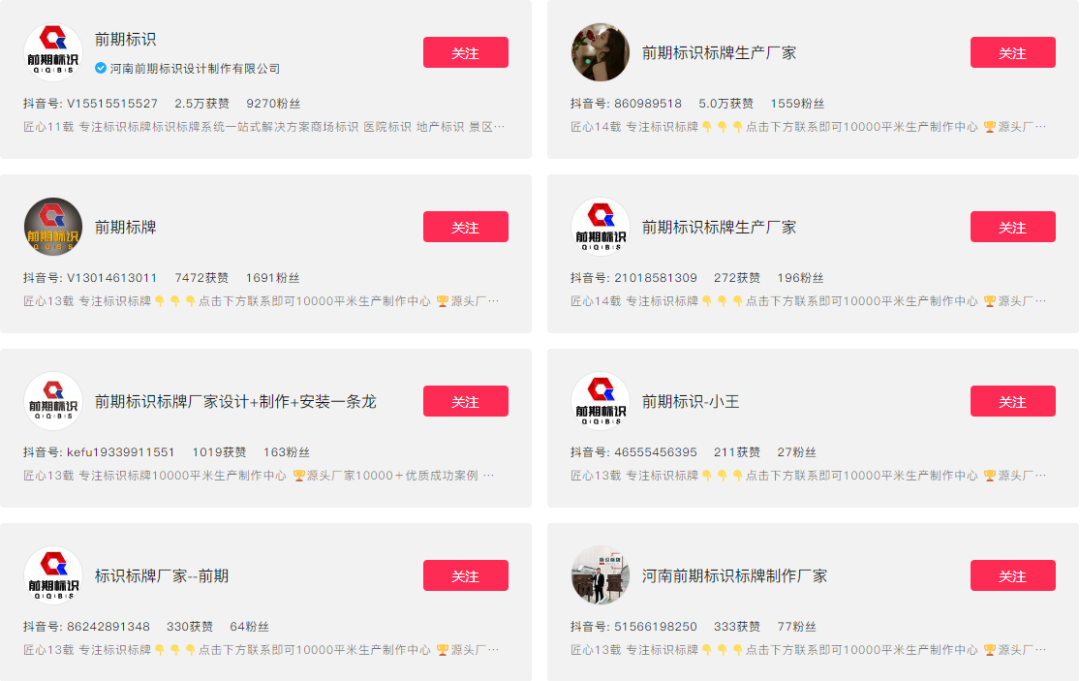This screenshot has height=681, width=1080.
Task: Click the blue verification badge under 前期标识
Action: [99, 69]
